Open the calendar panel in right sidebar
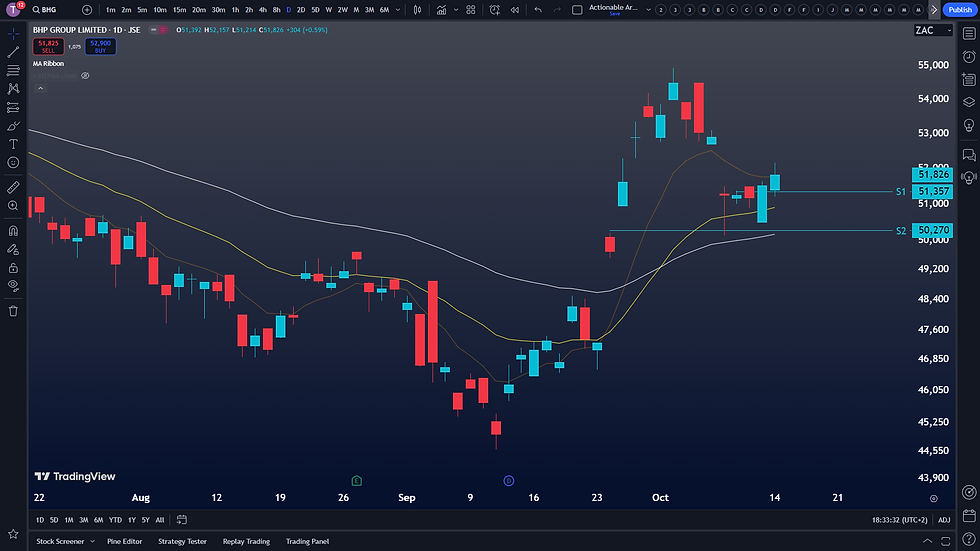Image resolution: width=980 pixels, height=551 pixels. (x=969, y=516)
